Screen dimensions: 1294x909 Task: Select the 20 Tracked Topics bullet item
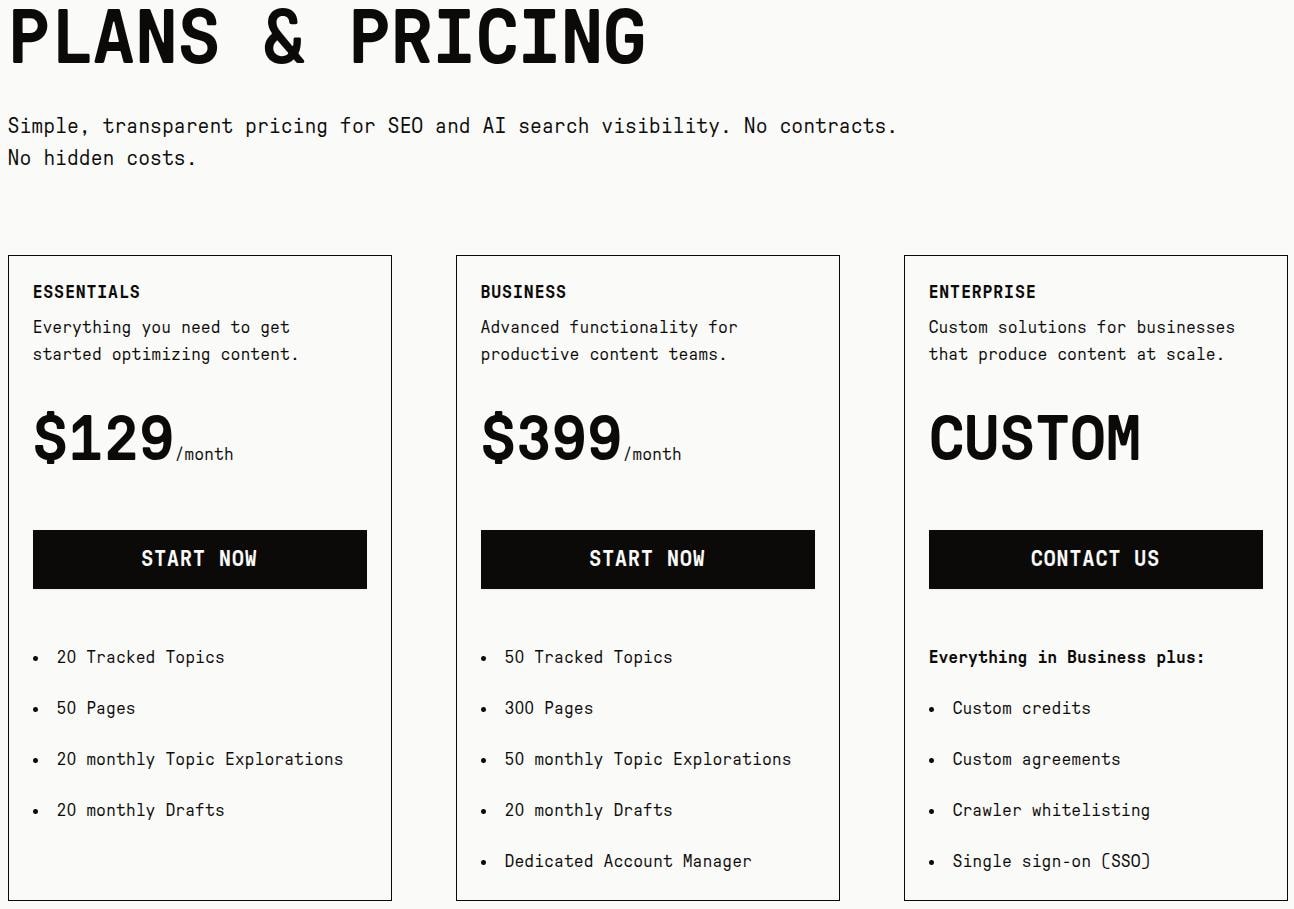(139, 658)
